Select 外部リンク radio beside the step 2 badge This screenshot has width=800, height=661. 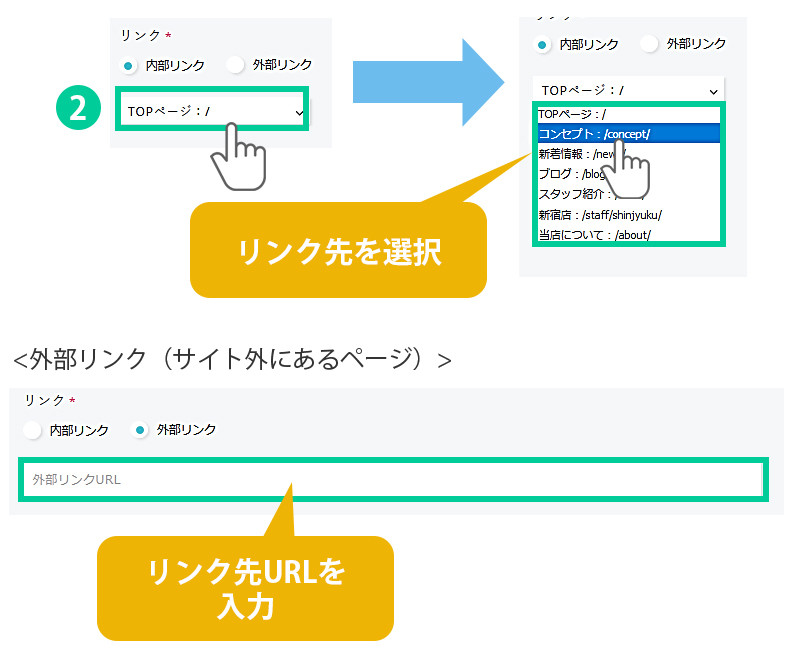pyautogui.click(x=236, y=65)
